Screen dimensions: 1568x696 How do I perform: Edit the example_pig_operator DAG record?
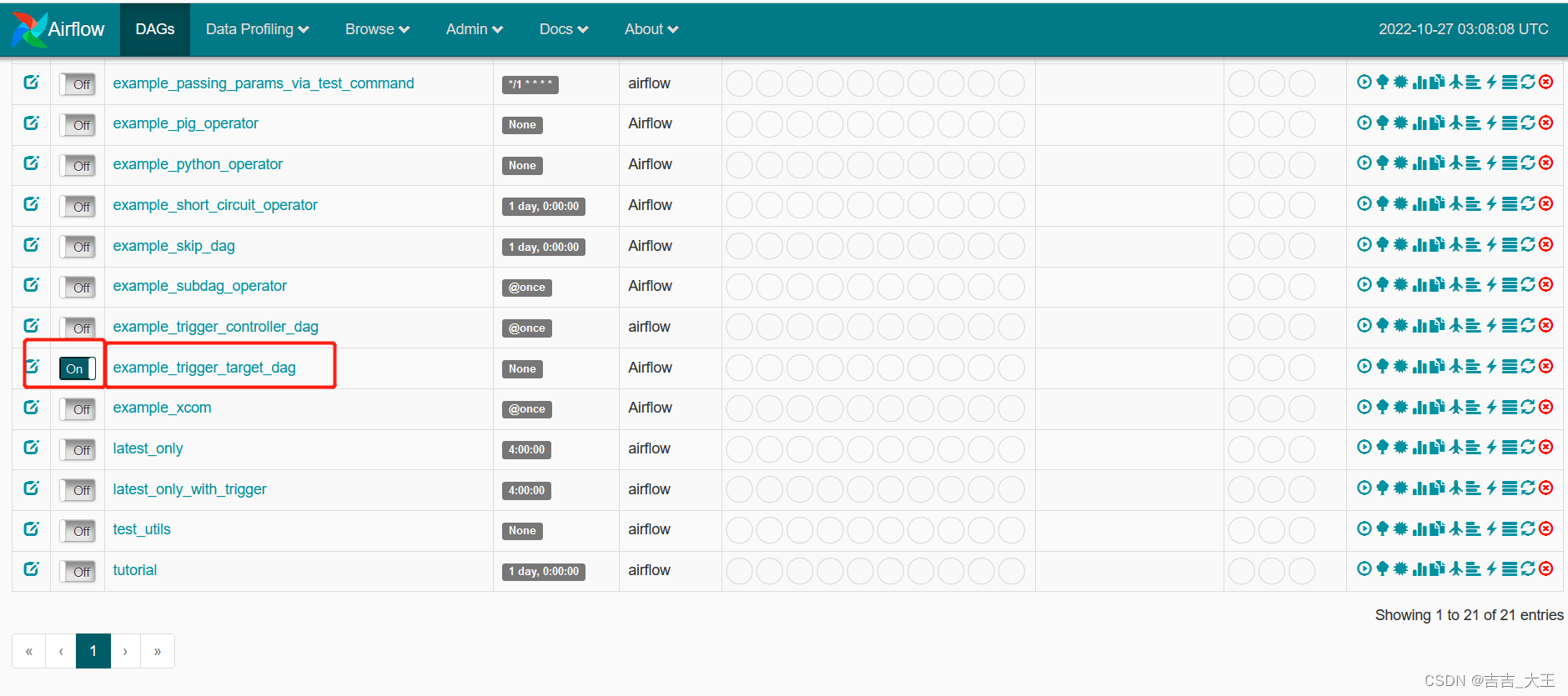tap(31, 123)
